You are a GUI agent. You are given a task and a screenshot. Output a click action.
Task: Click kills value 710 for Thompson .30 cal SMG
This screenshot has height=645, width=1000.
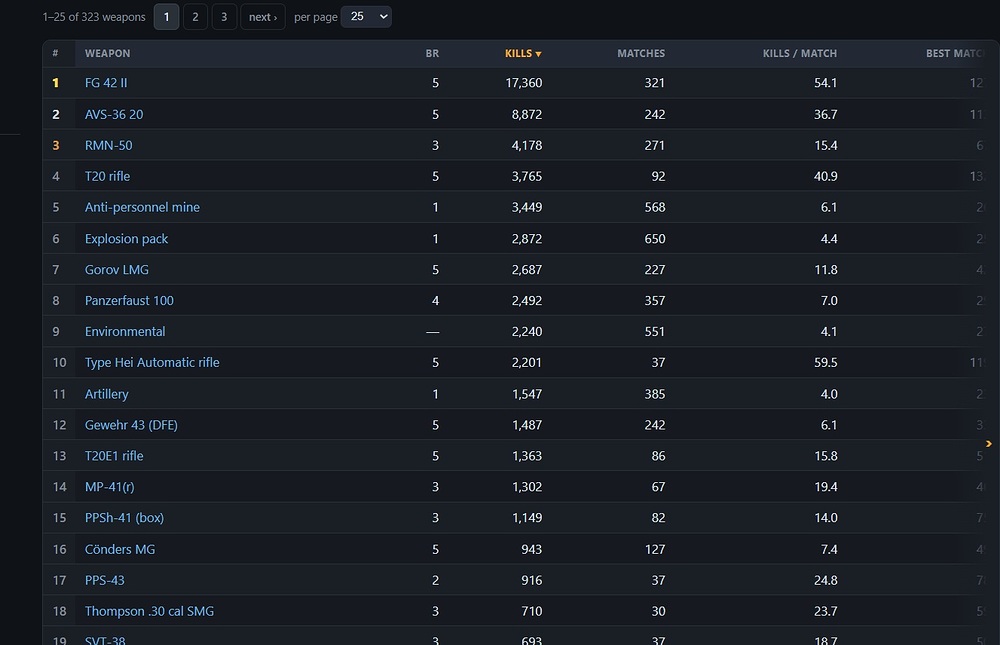click(x=531, y=611)
